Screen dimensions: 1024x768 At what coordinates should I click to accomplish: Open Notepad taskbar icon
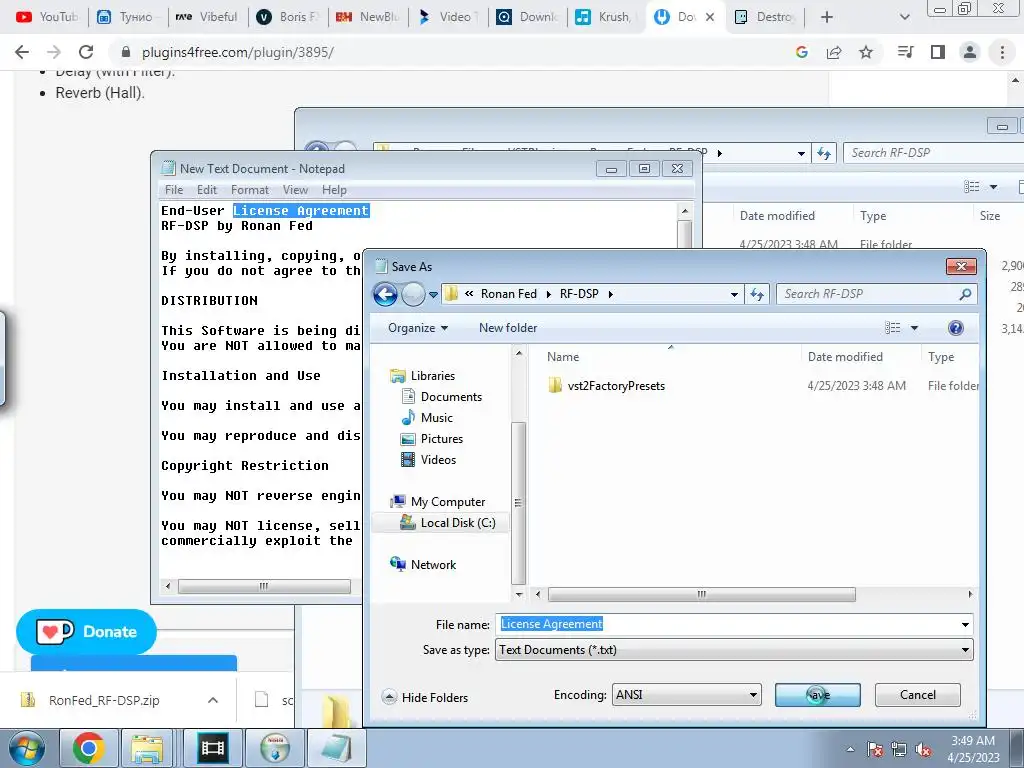pyautogui.click(x=337, y=748)
